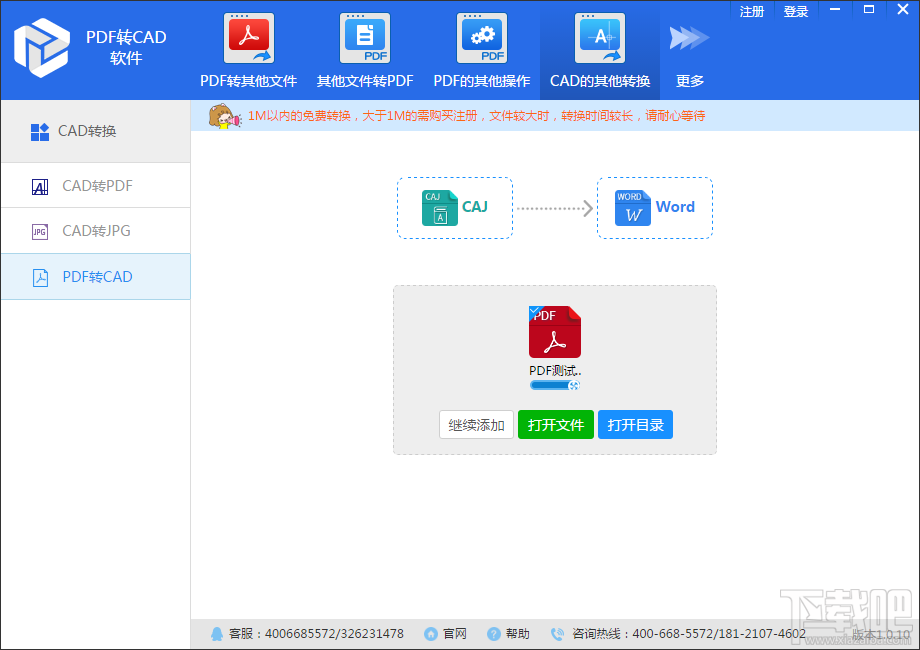The width and height of the screenshot is (920, 650).
Task: Select the 其他文件转PDF toolbar icon
Action: click(365, 39)
